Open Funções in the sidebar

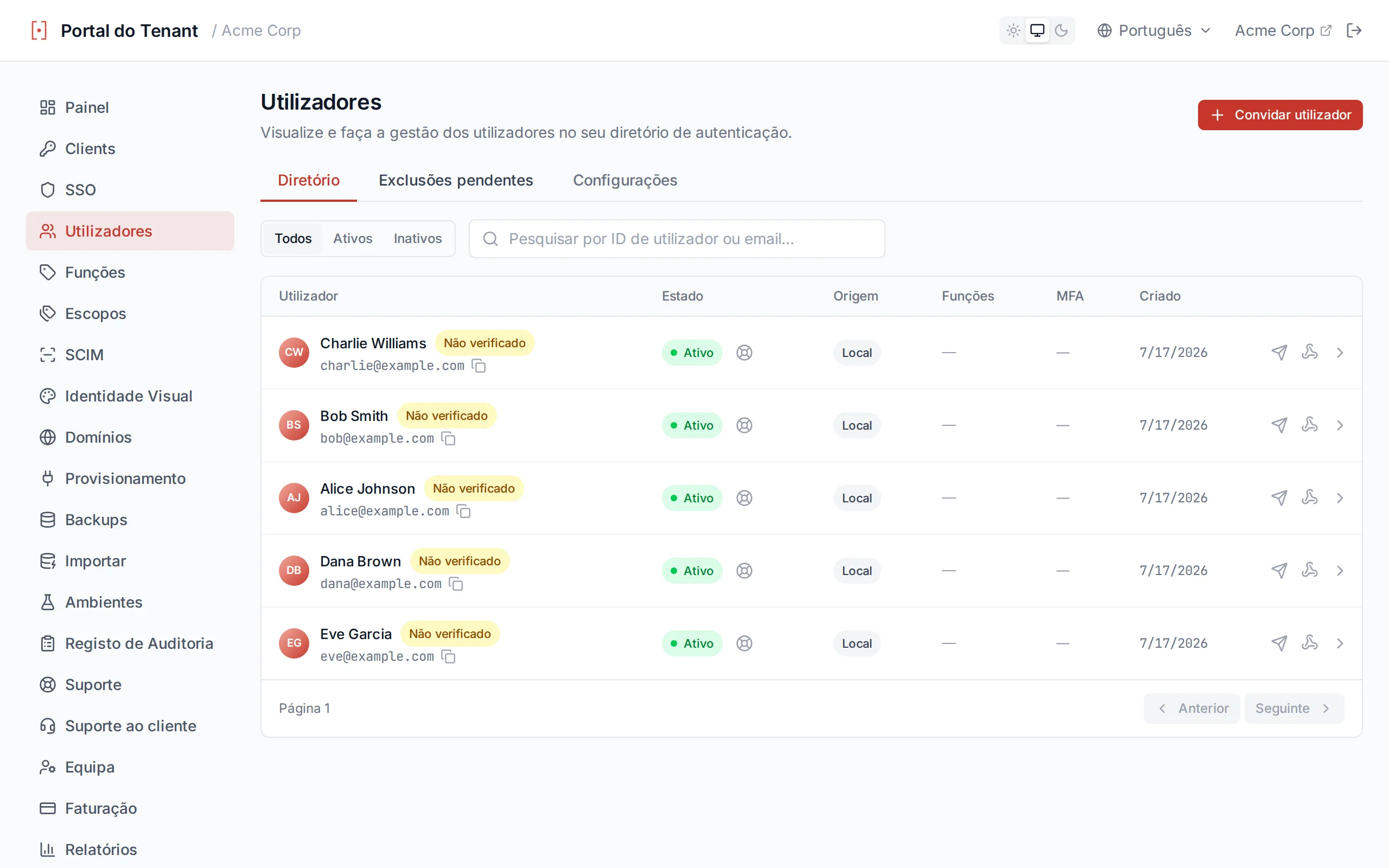click(130, 272)
